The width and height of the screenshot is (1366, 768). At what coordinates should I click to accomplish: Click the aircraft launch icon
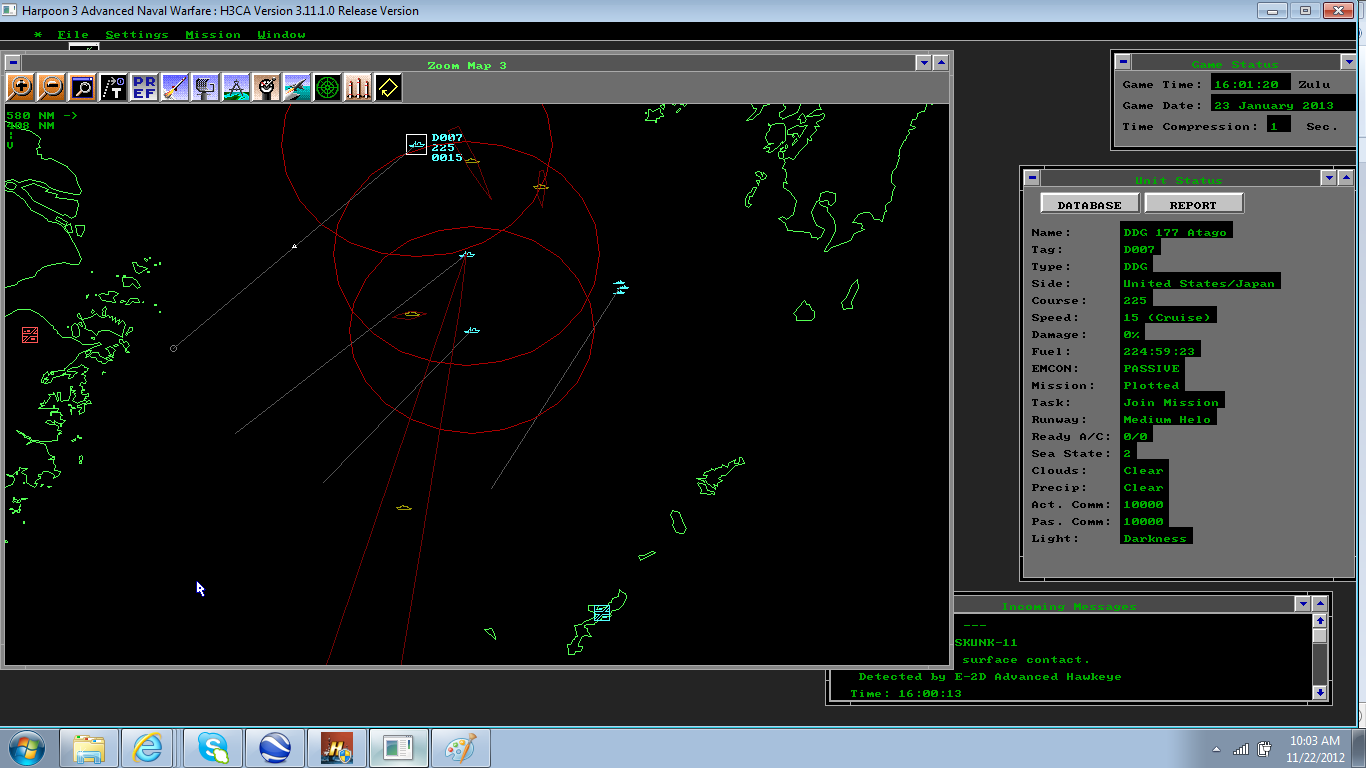(297, 88)
